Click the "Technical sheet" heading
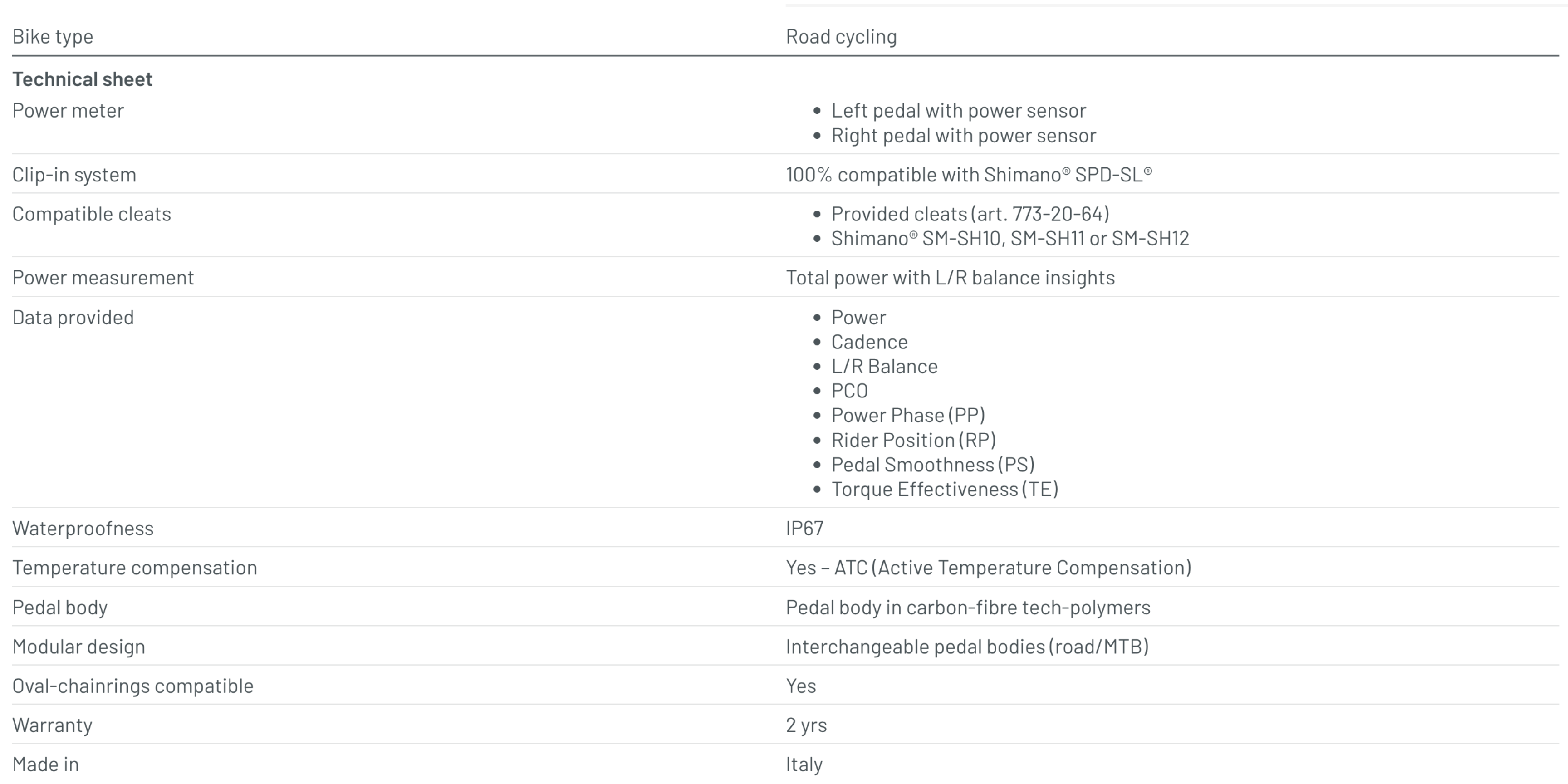 [x=82, y=79]
